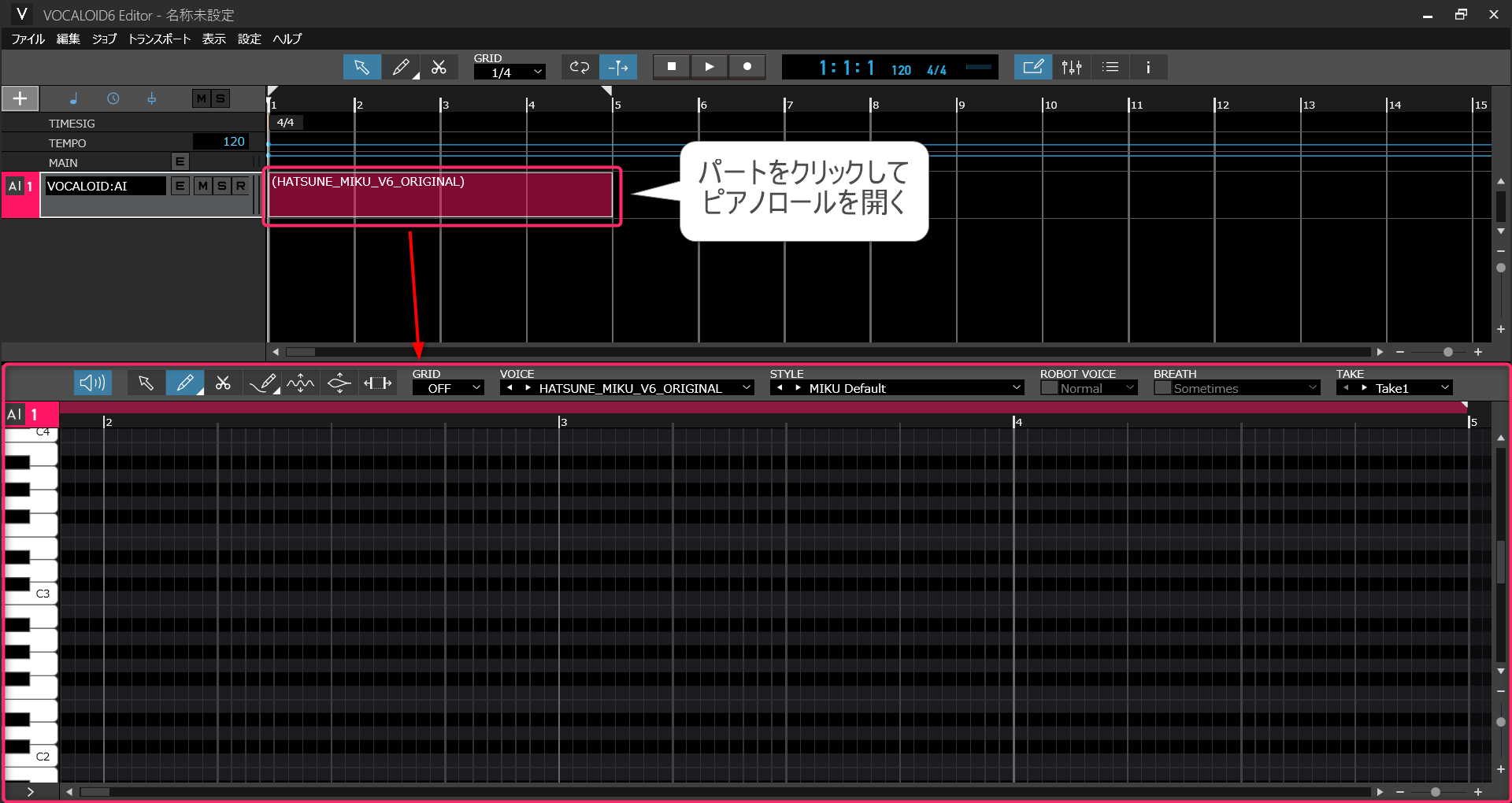The height and width of the screenshot is (803, 1512).
Task: Open the ヘルプ menu
Action: pos(287,39)
